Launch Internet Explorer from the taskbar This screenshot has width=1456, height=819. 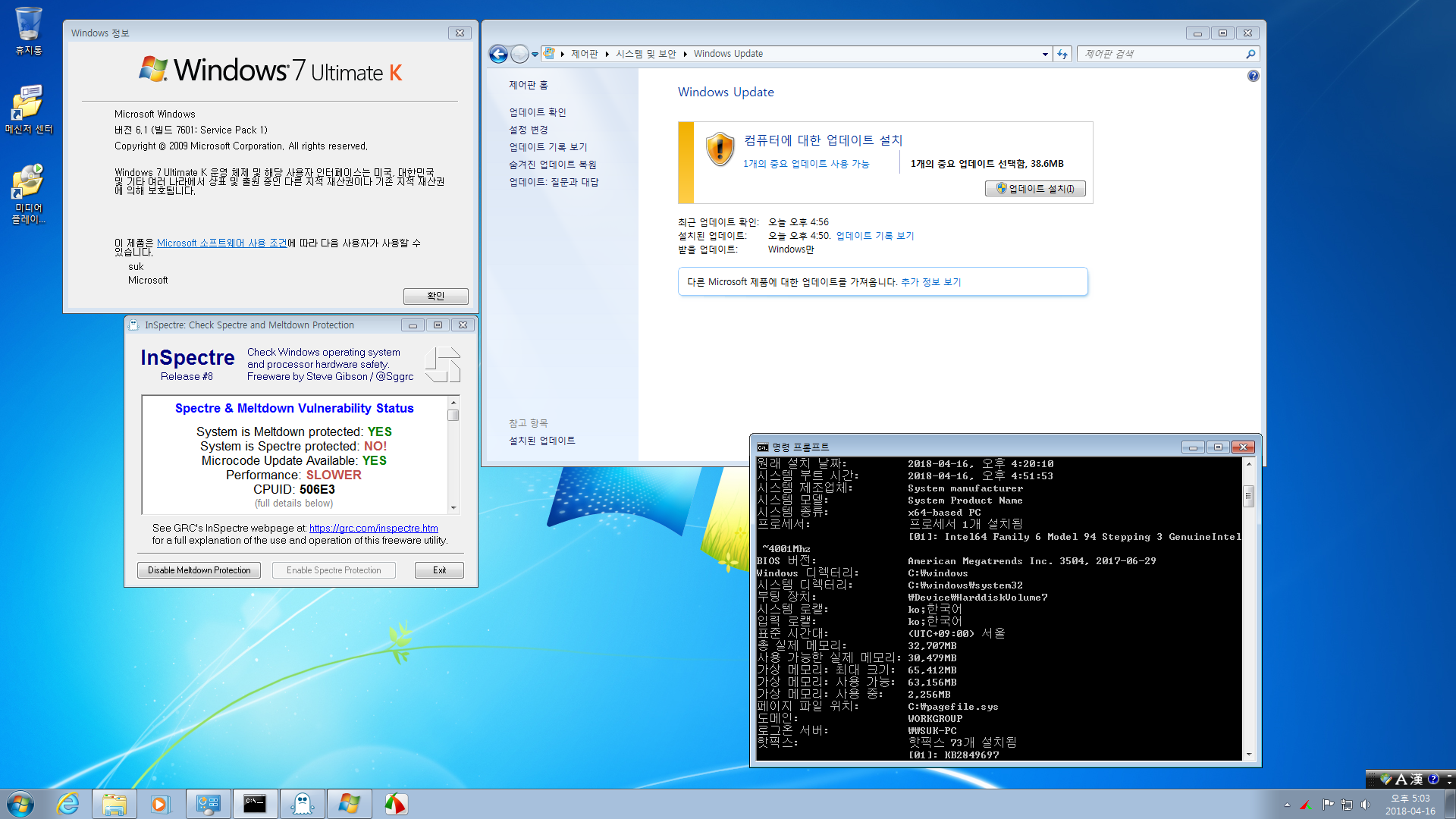pyautogui.click(x=68, y=804)
